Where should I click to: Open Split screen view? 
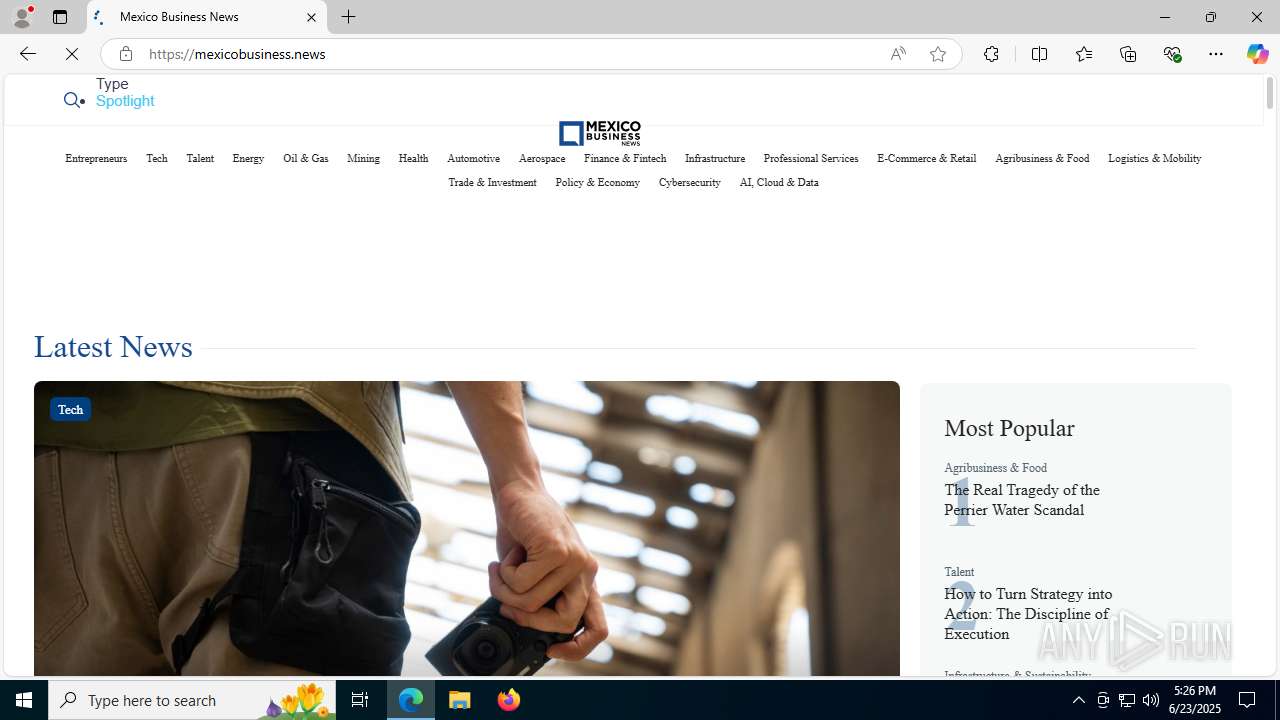(1039, 54)
